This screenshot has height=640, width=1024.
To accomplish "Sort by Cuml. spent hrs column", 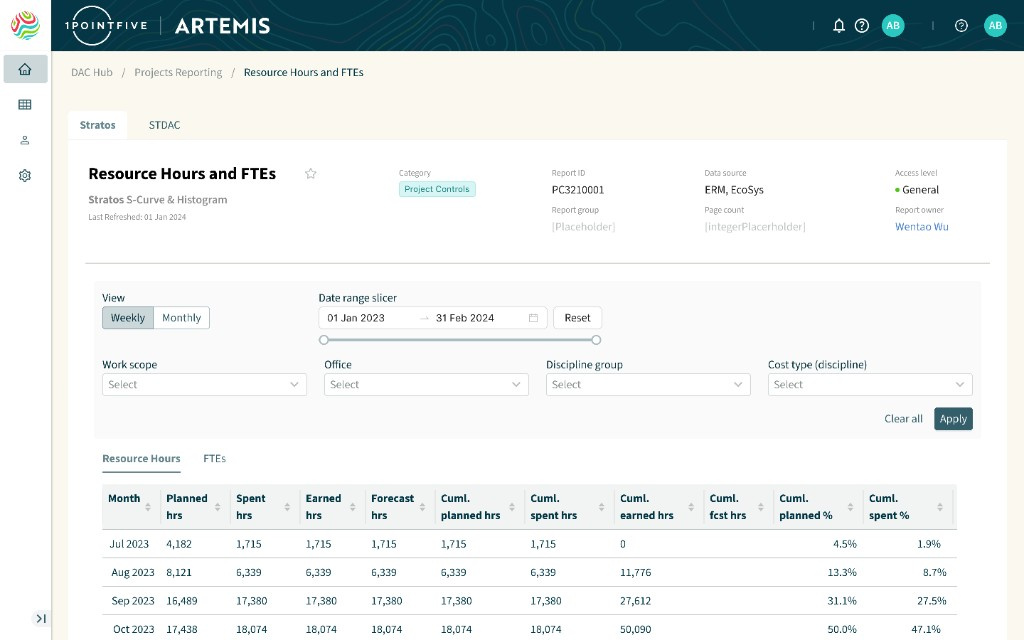I will click(601, 507).
